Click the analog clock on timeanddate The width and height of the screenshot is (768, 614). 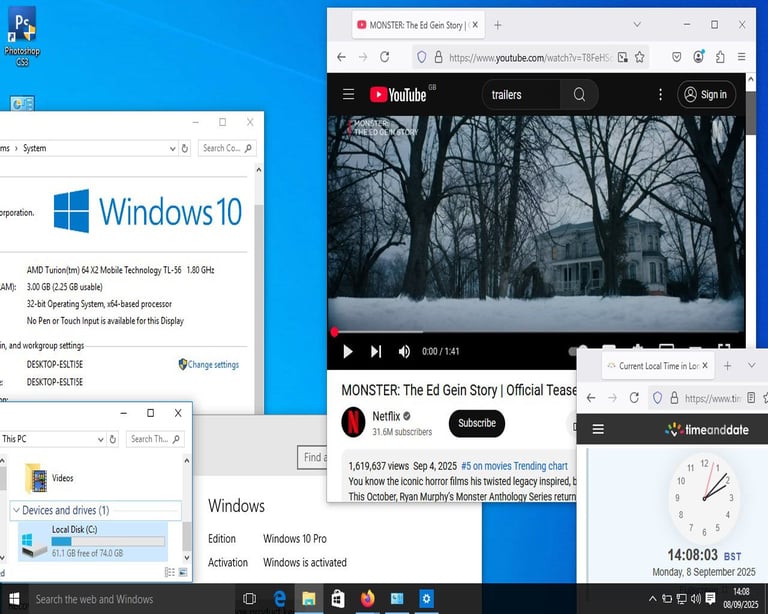click(x=704, y=498)
